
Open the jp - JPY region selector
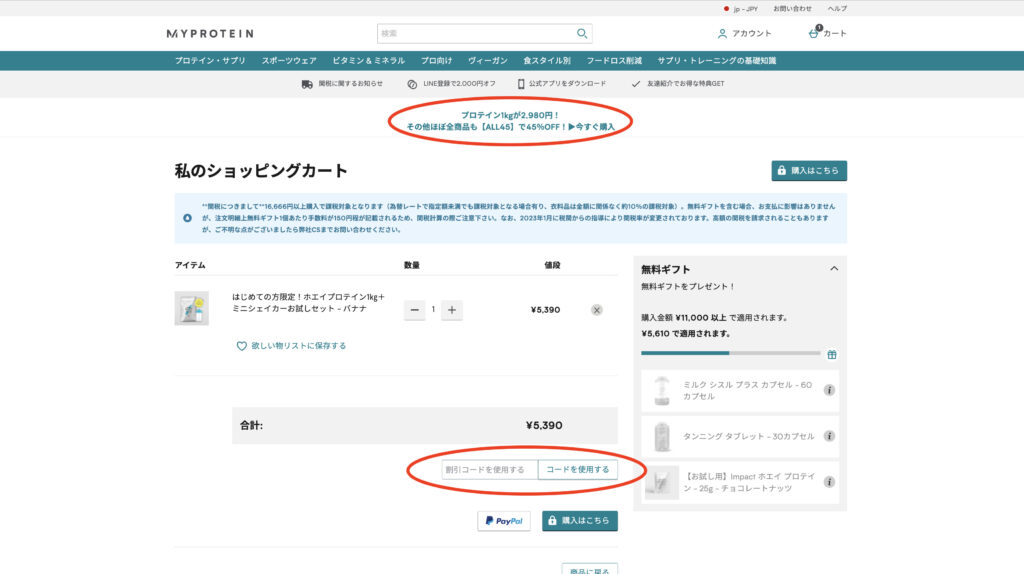click(x=740, y=8)
